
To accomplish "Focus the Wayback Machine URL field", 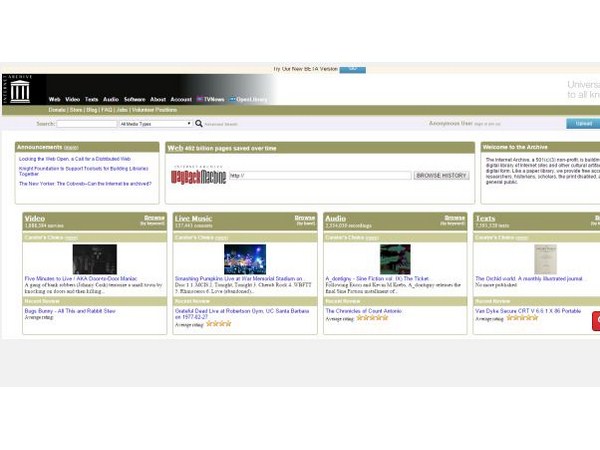I will pyautogui.click(x=320, y=175).
